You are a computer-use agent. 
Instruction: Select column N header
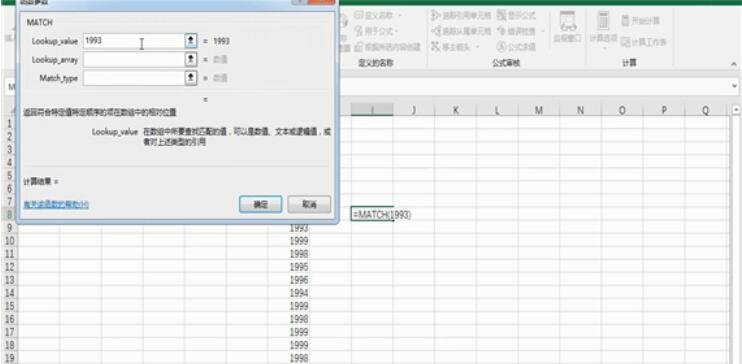tap(580, 110)
